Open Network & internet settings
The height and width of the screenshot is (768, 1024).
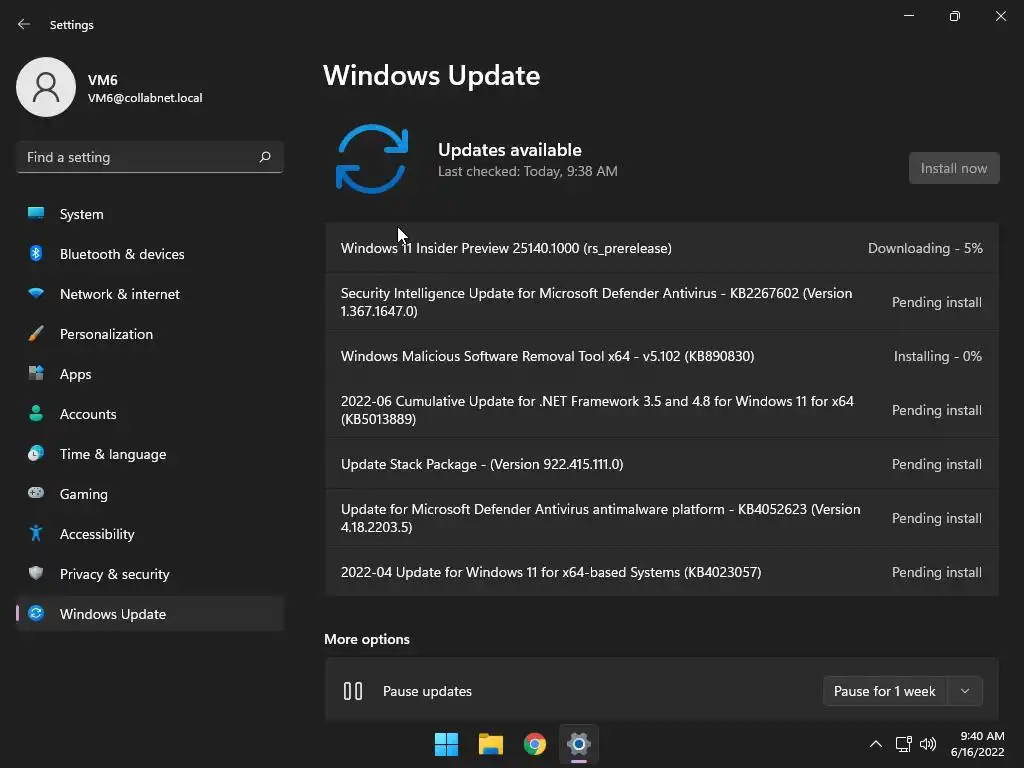coord(120,294)
